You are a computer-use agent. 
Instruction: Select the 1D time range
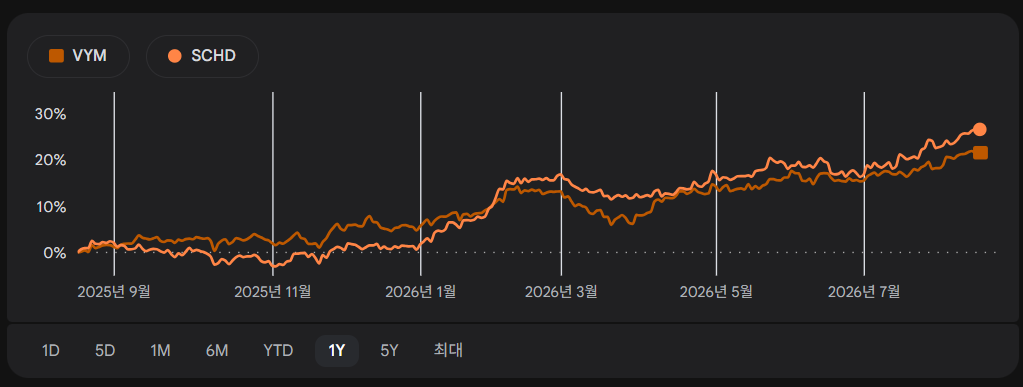click(51, 350)
